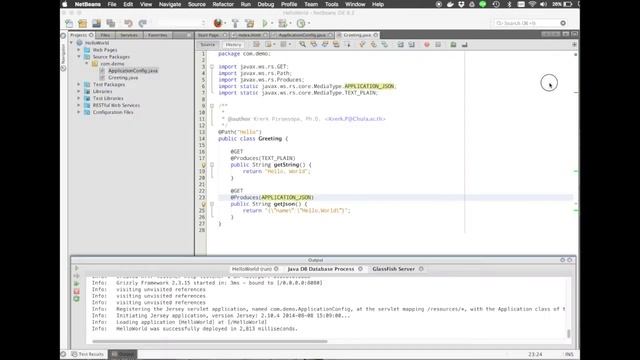Click the web browser selector icon
The width and height of the screenshot is (640, 360).
pyautogui.click(x=218, y=23)
